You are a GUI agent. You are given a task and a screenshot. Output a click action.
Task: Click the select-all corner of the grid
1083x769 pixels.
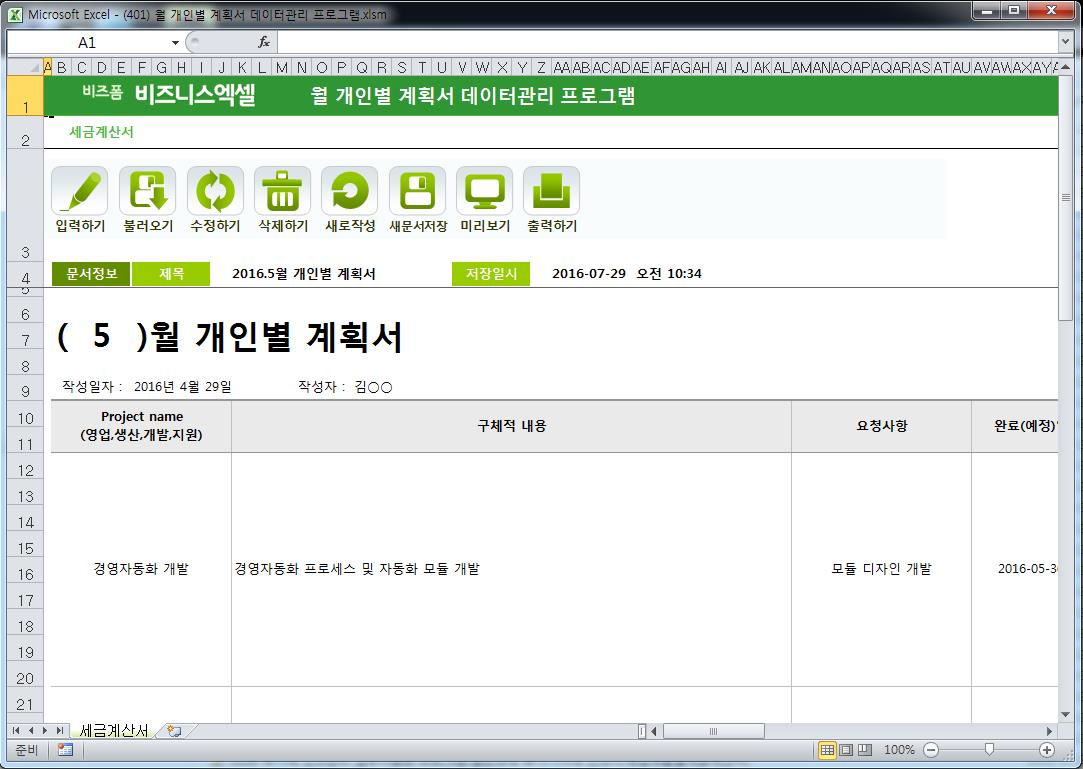[x=25, y=67]
